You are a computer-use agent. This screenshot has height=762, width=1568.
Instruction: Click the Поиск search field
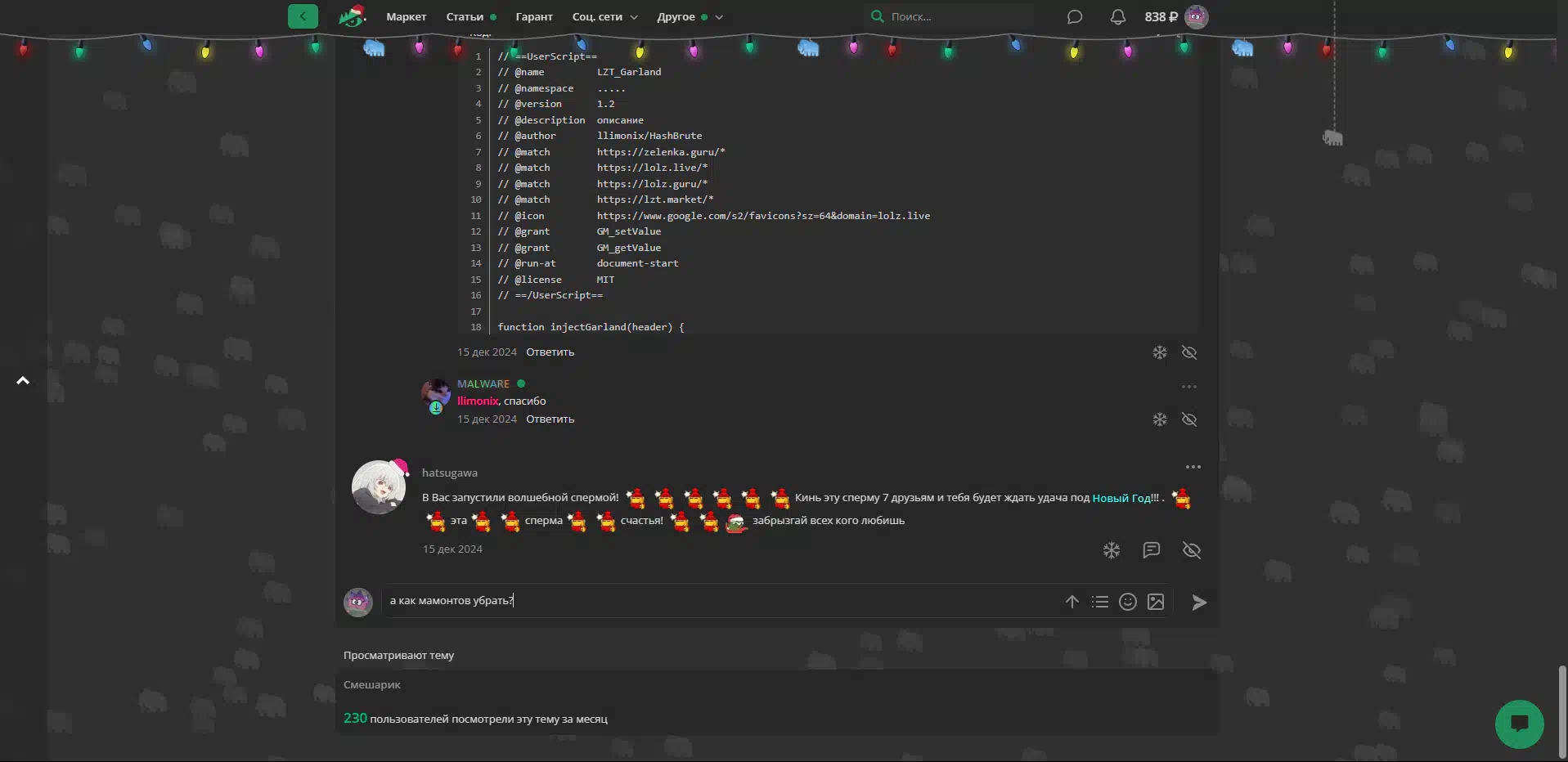949,16
